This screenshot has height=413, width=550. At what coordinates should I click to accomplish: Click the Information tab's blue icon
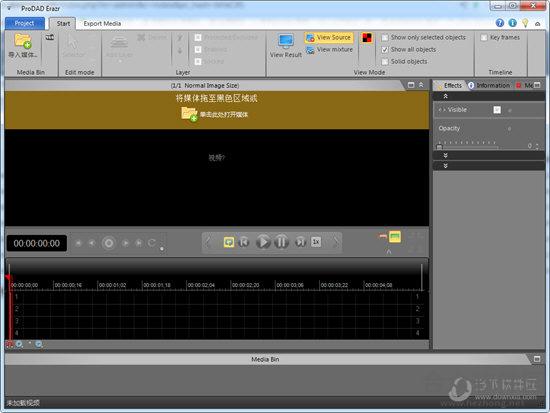coord(471,85)
